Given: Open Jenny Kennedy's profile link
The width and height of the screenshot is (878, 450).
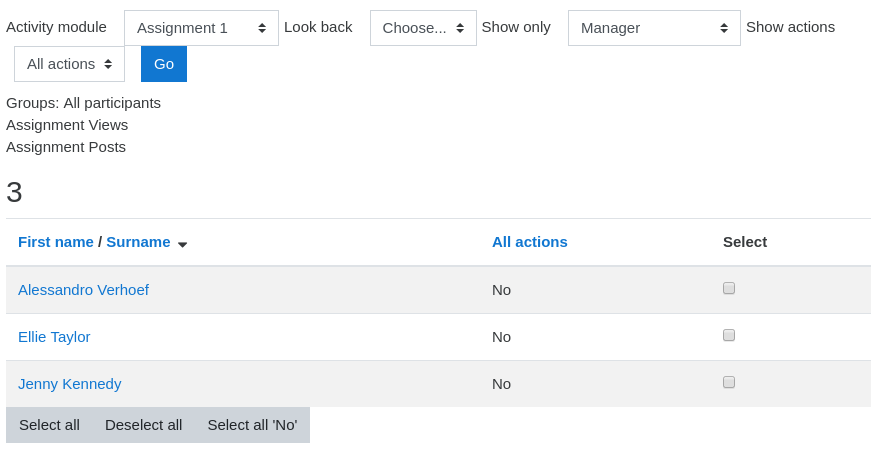Looking at the screenshot, I should (69, 384).
